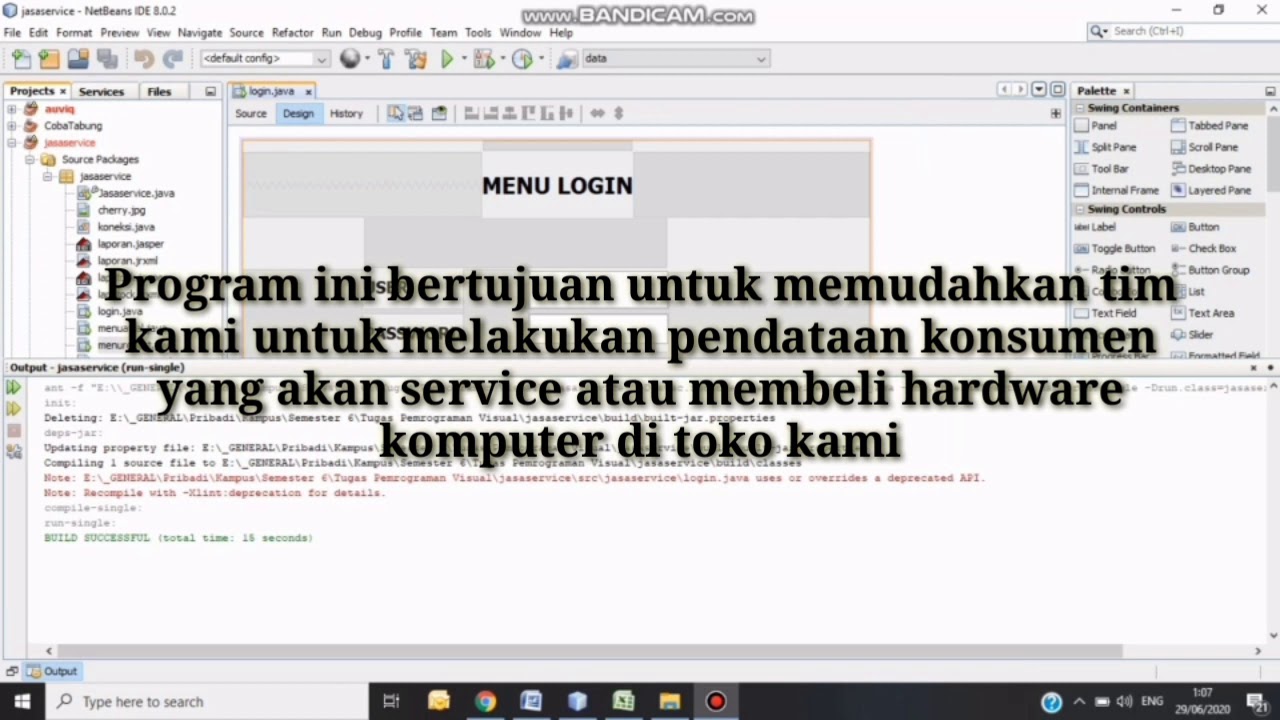Screen dimensions: 1280x720
Task: Click the Undo toolbar icon
Action: (144, 59)
